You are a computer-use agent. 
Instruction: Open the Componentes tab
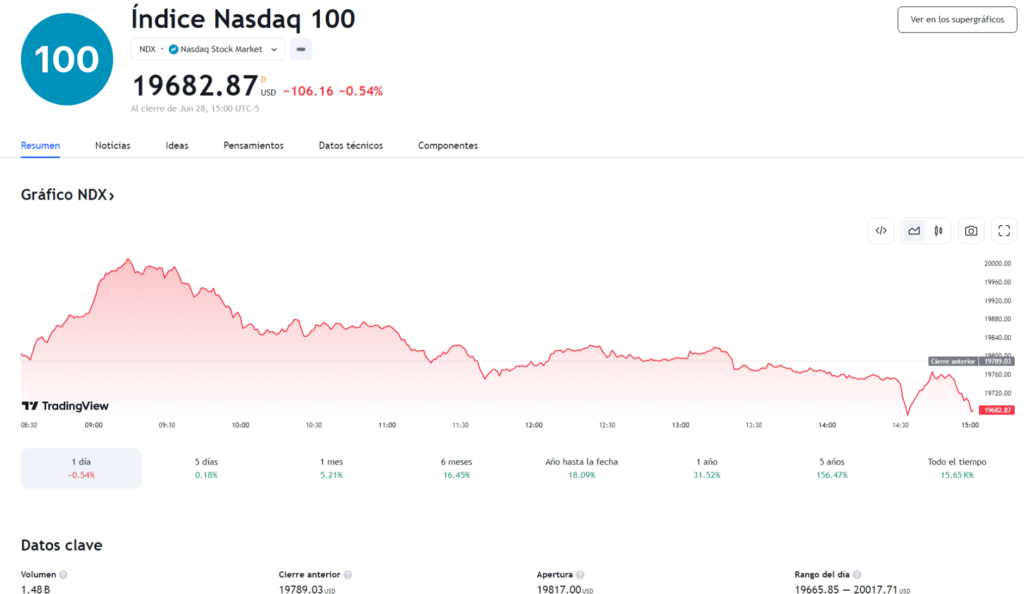pyautogui.click(x=448, y=146)
